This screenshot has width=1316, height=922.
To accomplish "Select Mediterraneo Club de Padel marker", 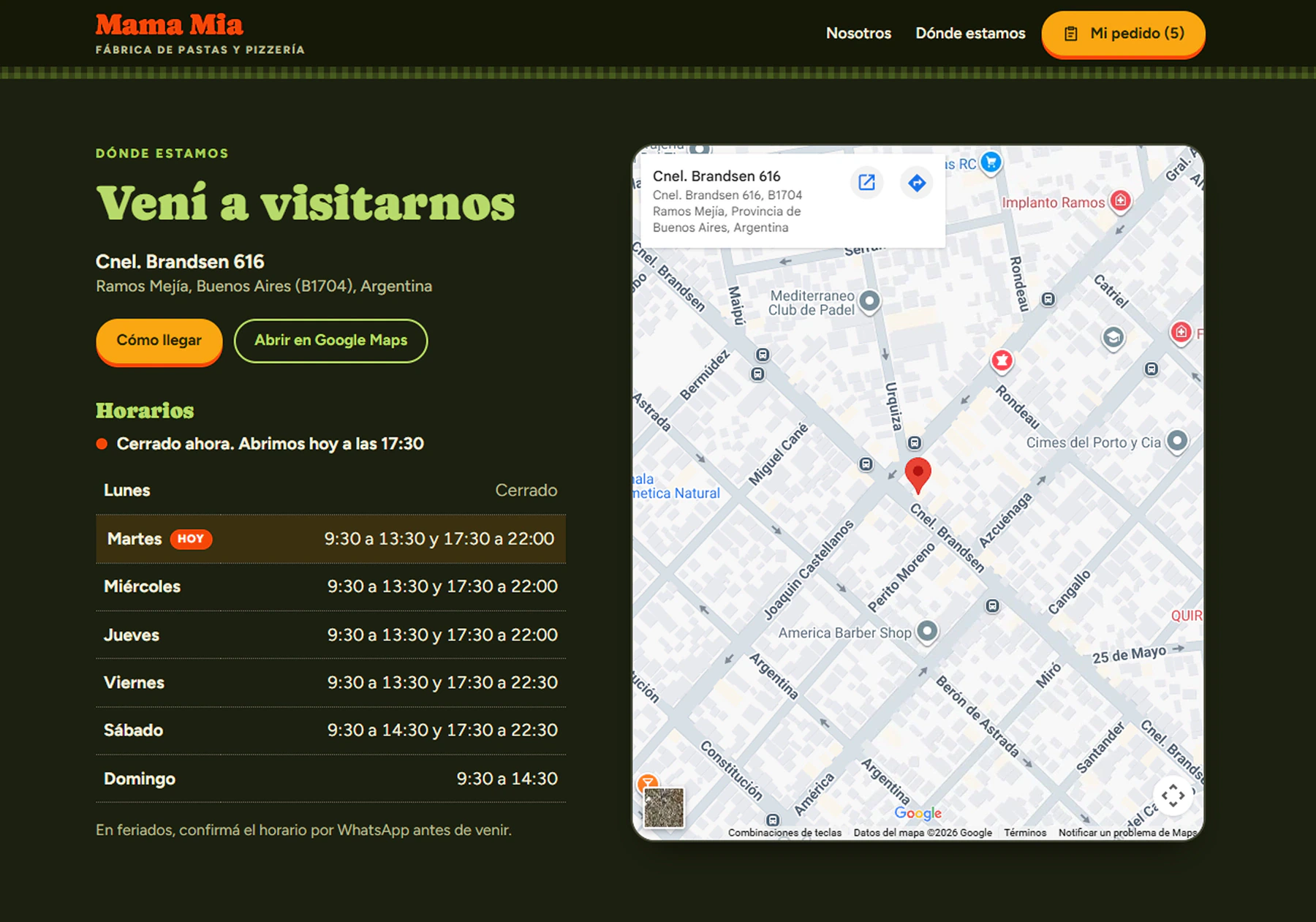I will pyautogui.click(x=869, y=301).
